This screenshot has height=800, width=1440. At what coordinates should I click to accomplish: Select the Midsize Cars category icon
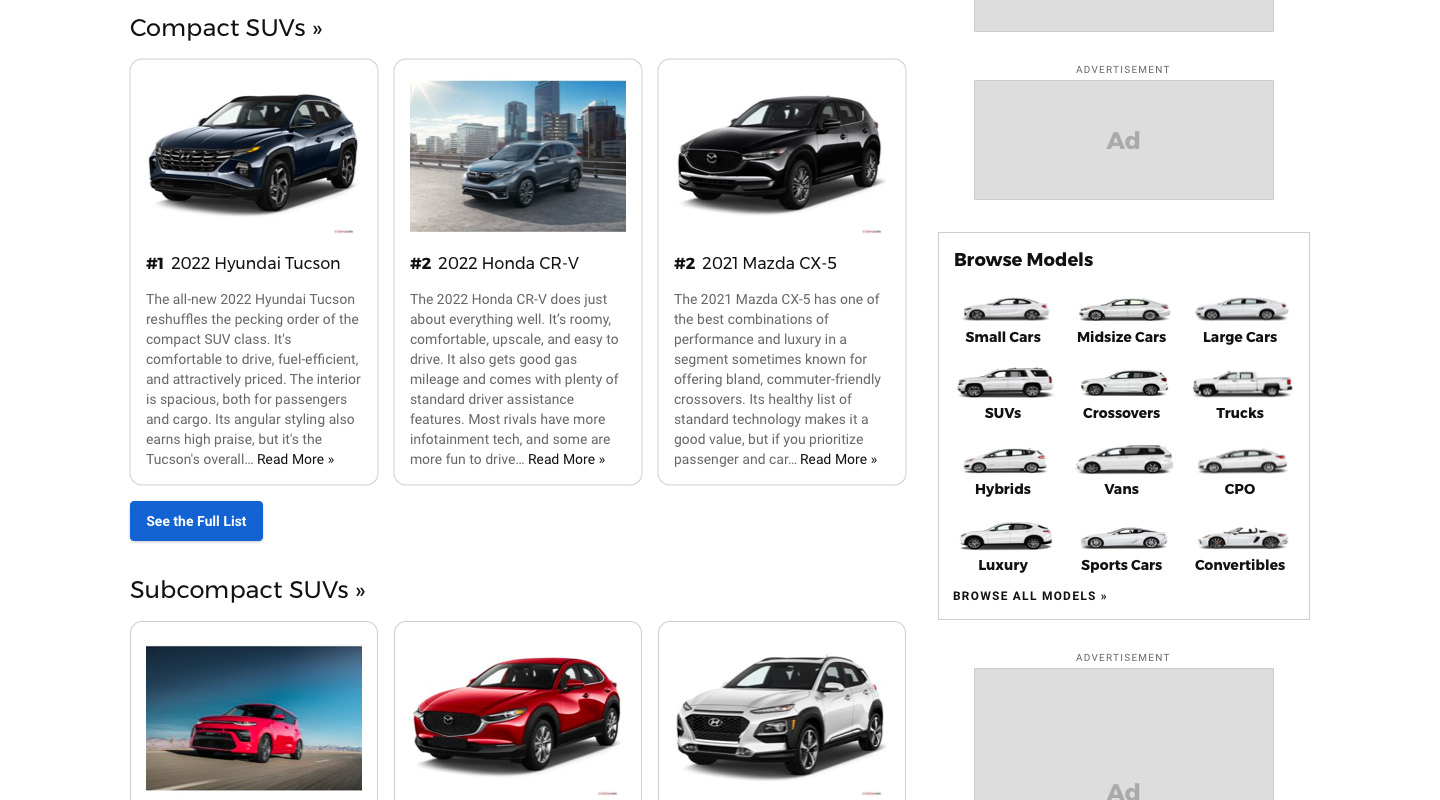pyautogui.click(x=1123, y=308)
